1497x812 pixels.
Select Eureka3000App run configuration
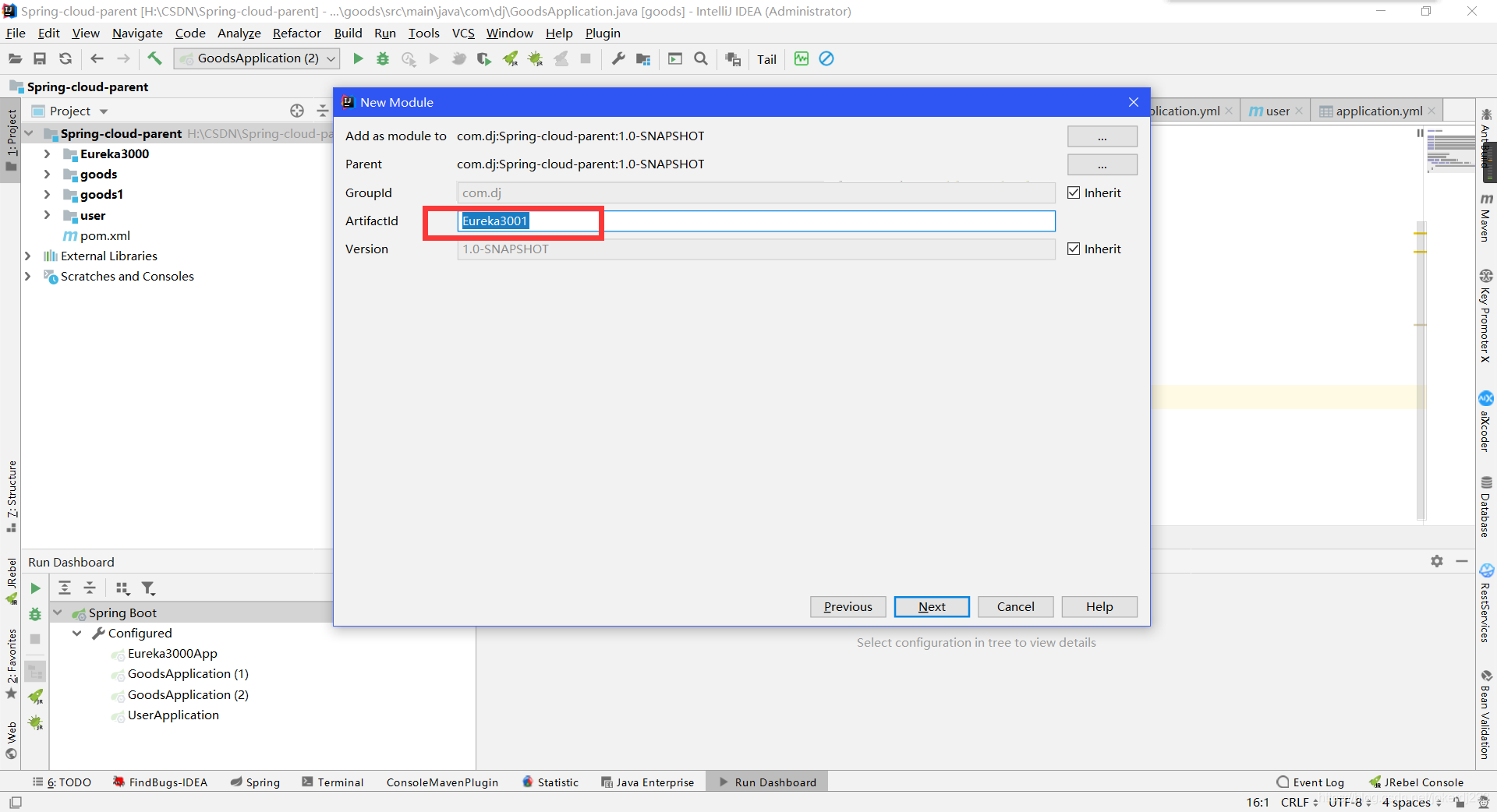pyautogui.click(x=172, y=653)
